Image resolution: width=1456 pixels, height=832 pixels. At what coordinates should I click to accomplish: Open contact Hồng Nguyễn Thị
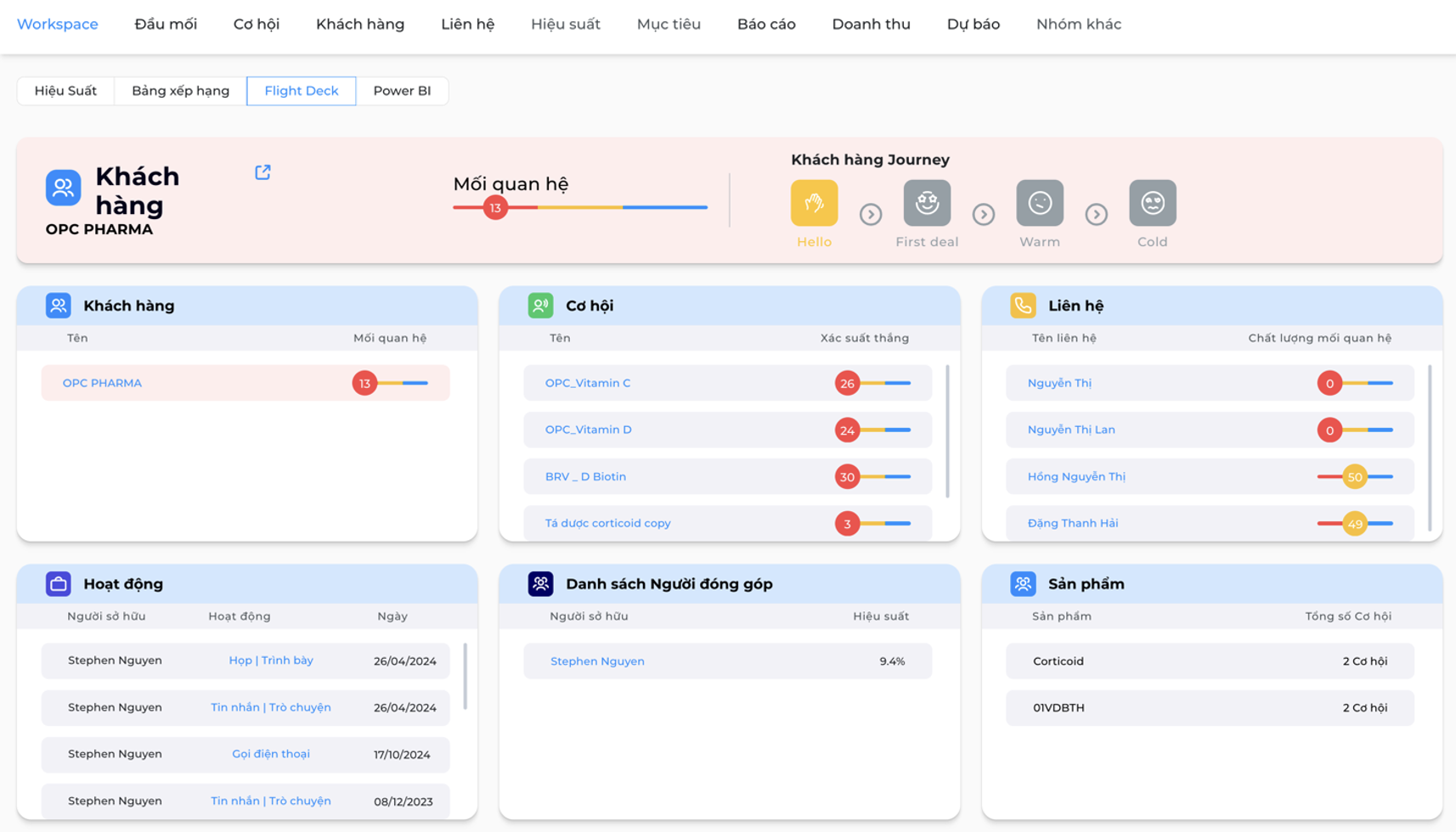point(1076,476)
